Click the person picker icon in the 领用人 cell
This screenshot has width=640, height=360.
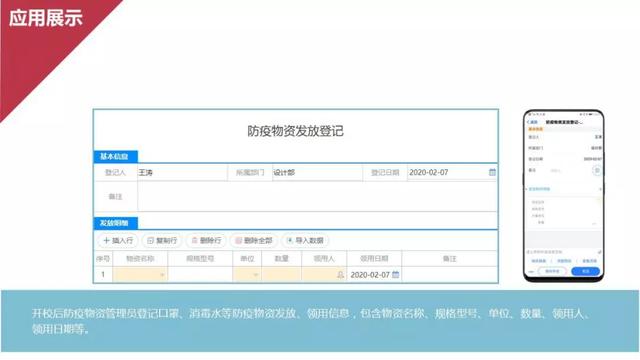pyautogui.click(x=340, y=275)
